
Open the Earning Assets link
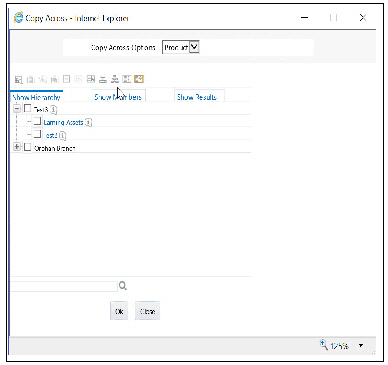point(63,122)
